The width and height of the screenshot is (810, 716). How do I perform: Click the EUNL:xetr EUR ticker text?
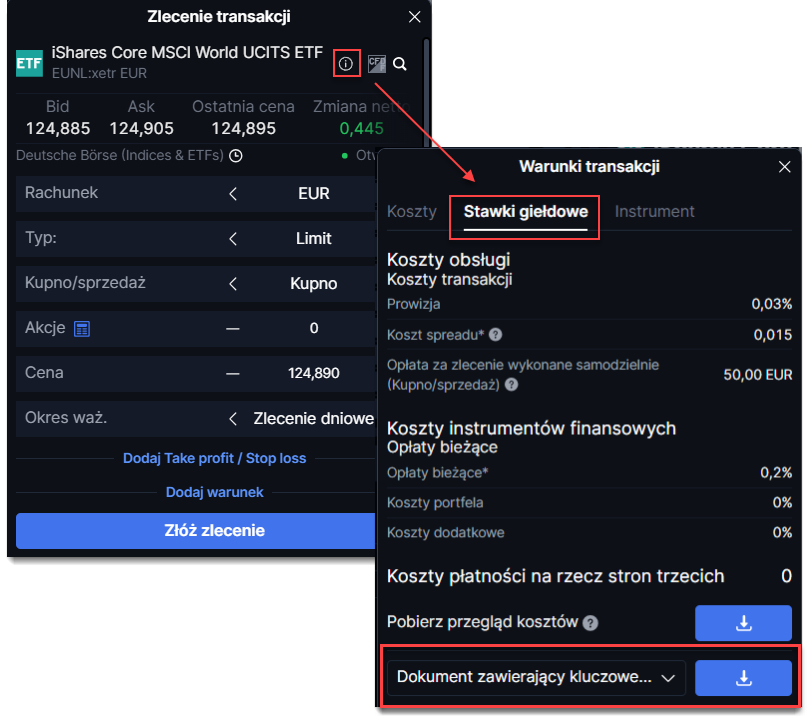coord(99,73)
